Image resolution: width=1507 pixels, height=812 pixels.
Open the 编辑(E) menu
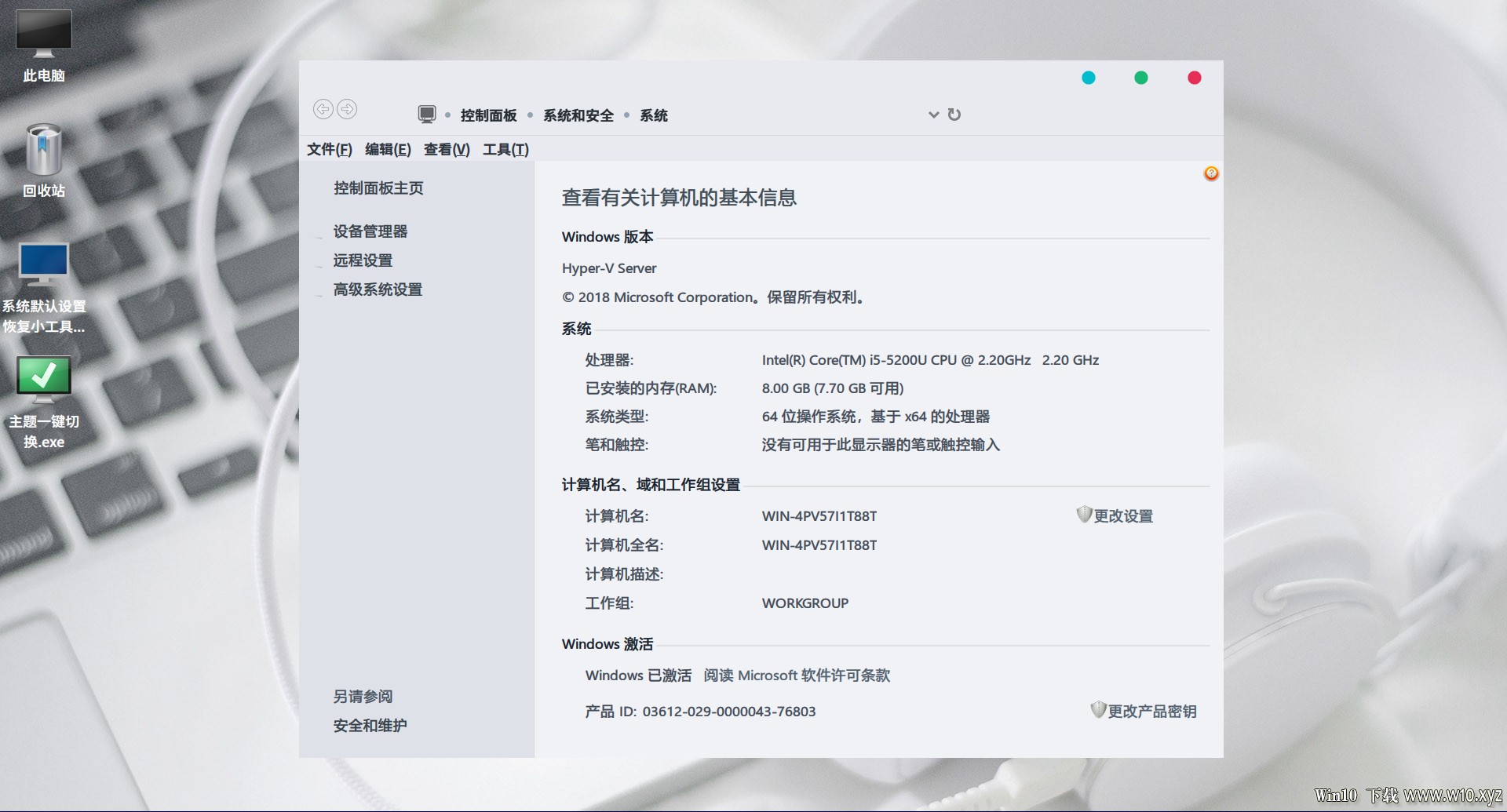[388, 149]
